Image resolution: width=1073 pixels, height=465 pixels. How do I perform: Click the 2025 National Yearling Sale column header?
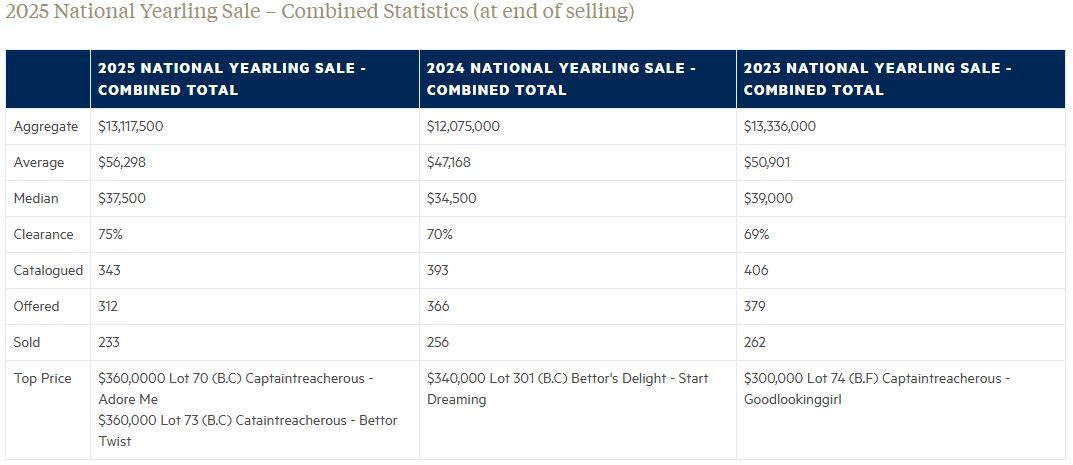click(231, 79)
